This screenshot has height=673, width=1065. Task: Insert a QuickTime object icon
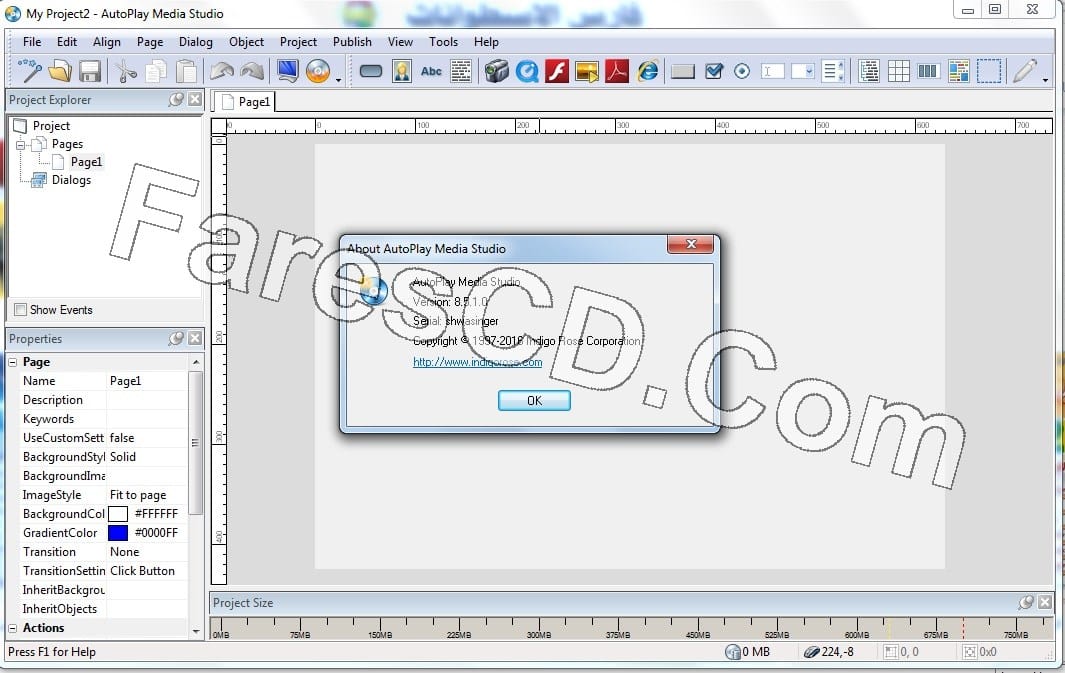coord(527,71)
